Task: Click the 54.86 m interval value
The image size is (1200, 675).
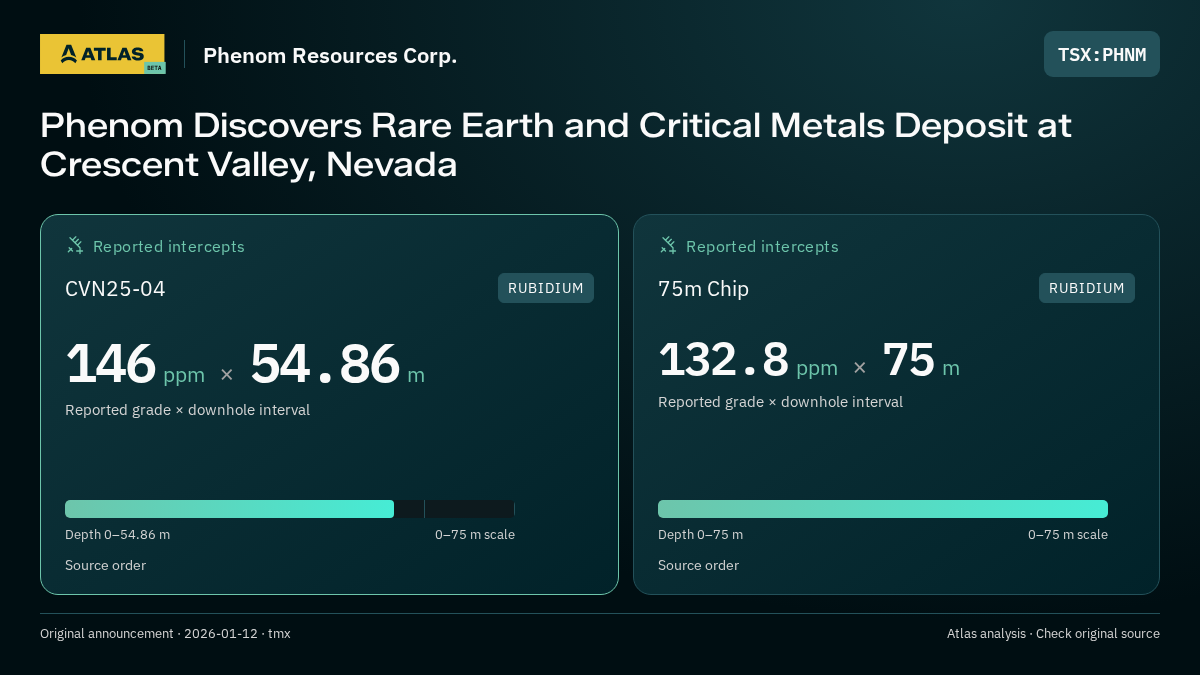Action: pos(337,365)
